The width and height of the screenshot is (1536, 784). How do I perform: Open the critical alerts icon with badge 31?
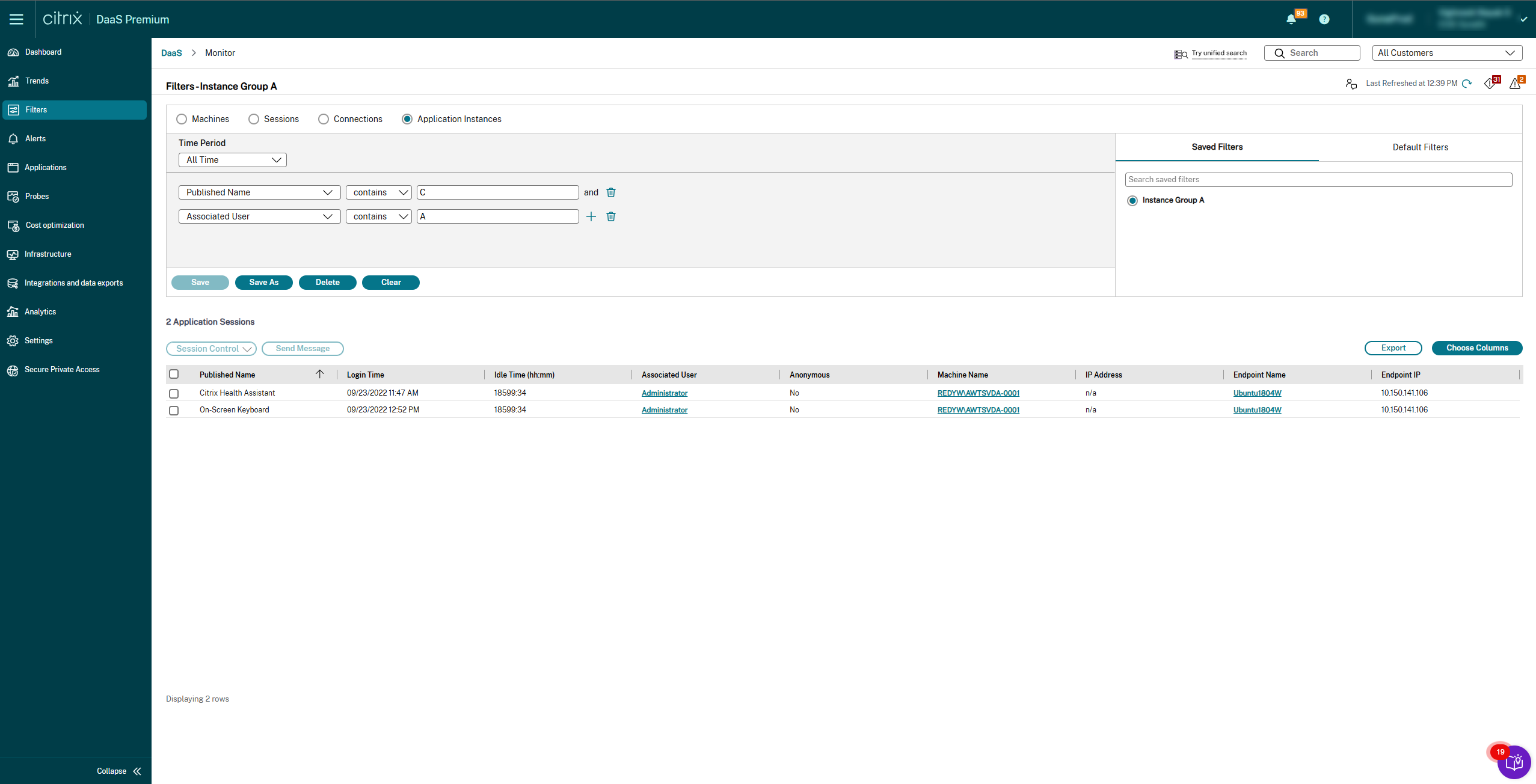(1490, 84)
